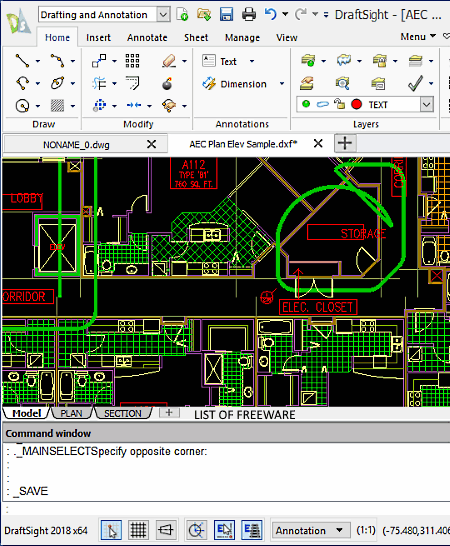450x546 pixels.
Task: Switch to the Insert ribbon tab
Action: (x=98, y=38)
